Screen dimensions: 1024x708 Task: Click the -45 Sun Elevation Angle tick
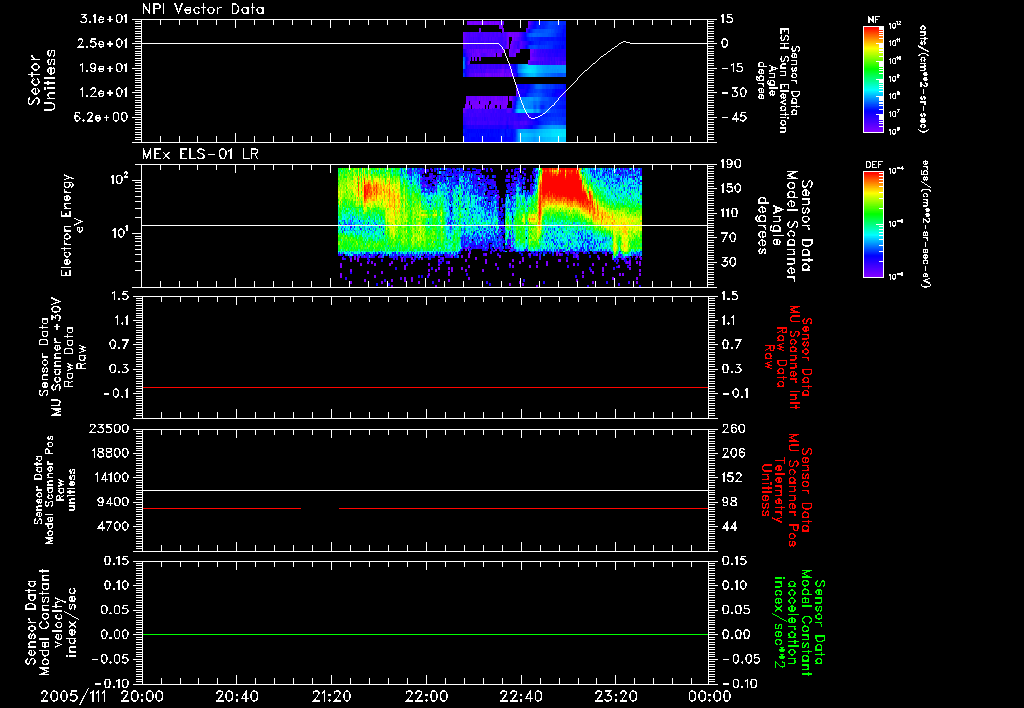tap(733, 118)
